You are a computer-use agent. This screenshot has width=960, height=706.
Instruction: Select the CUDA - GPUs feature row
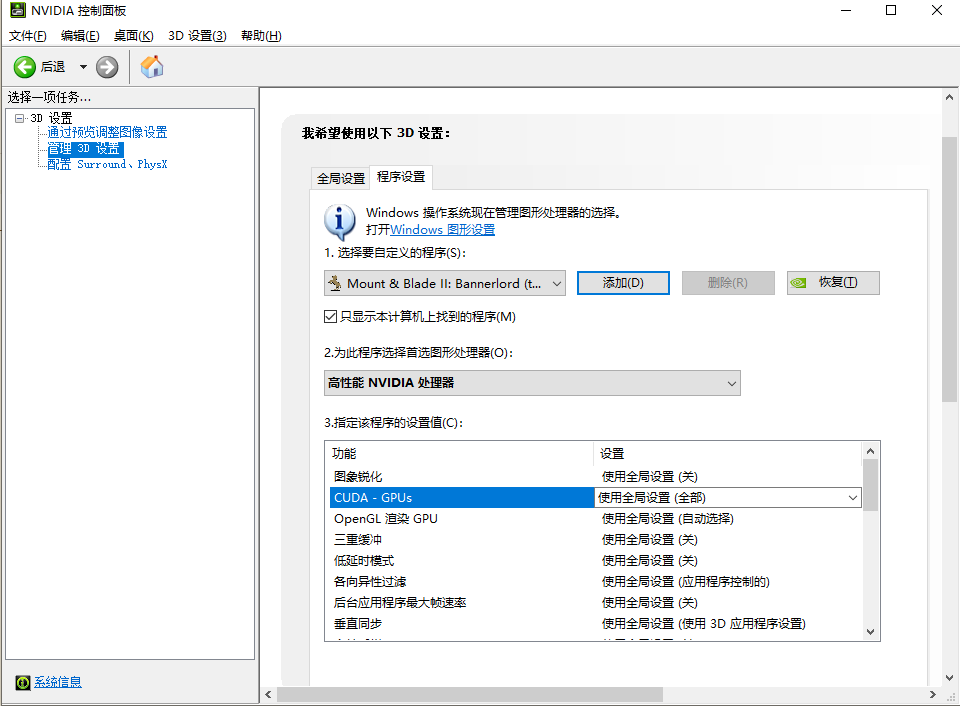pos(462,498)
